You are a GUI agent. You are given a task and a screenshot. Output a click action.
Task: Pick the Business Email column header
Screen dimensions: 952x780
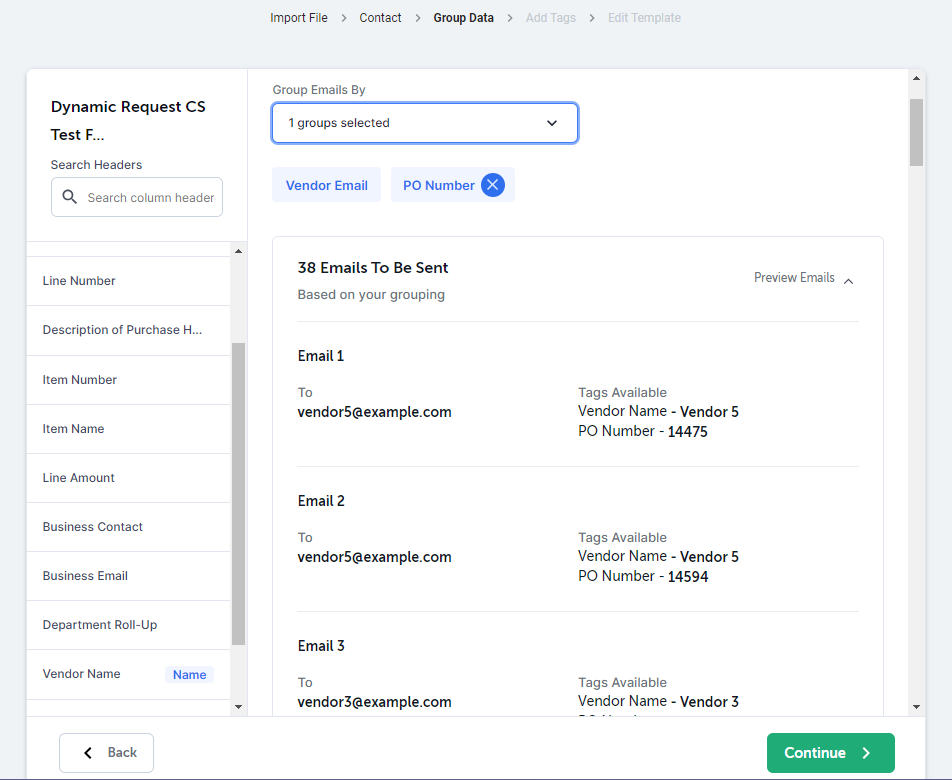click(86, 576)
